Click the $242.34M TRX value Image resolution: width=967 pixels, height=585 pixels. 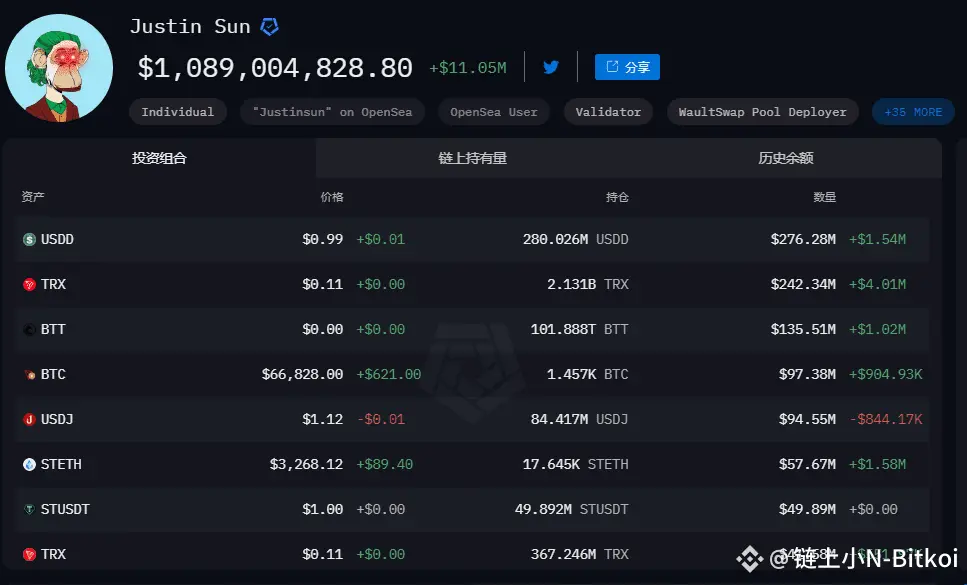[803, 284]
